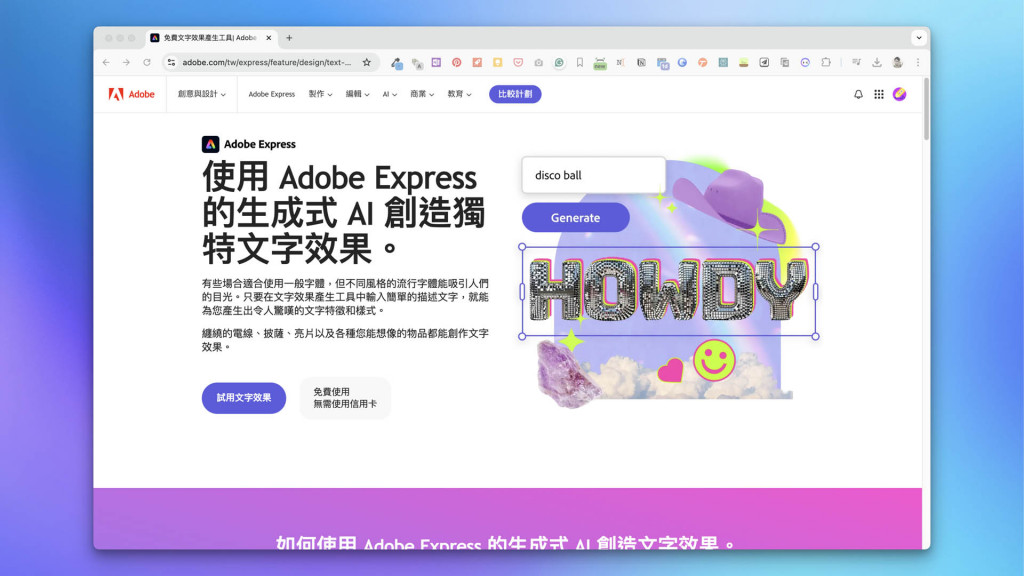Open the green 'new' badge extension
Viewport: 1024px width, 576px height.
click(600, 63)
